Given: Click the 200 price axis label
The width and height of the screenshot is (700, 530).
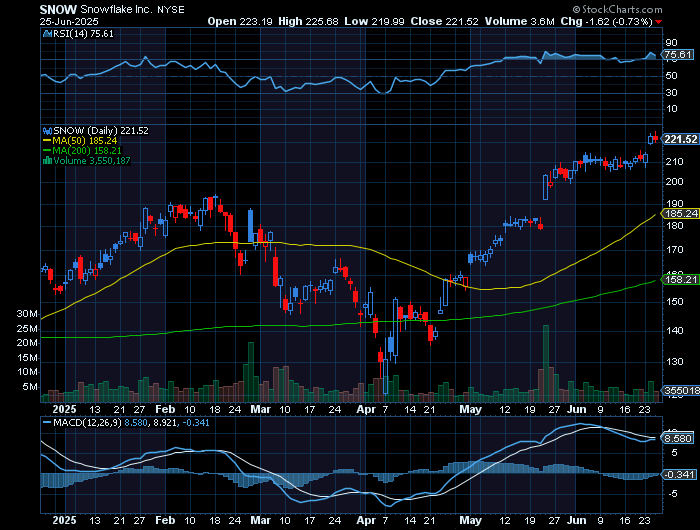Looking at the screenshot, I should pyautogui.click(x=674, y=181).
